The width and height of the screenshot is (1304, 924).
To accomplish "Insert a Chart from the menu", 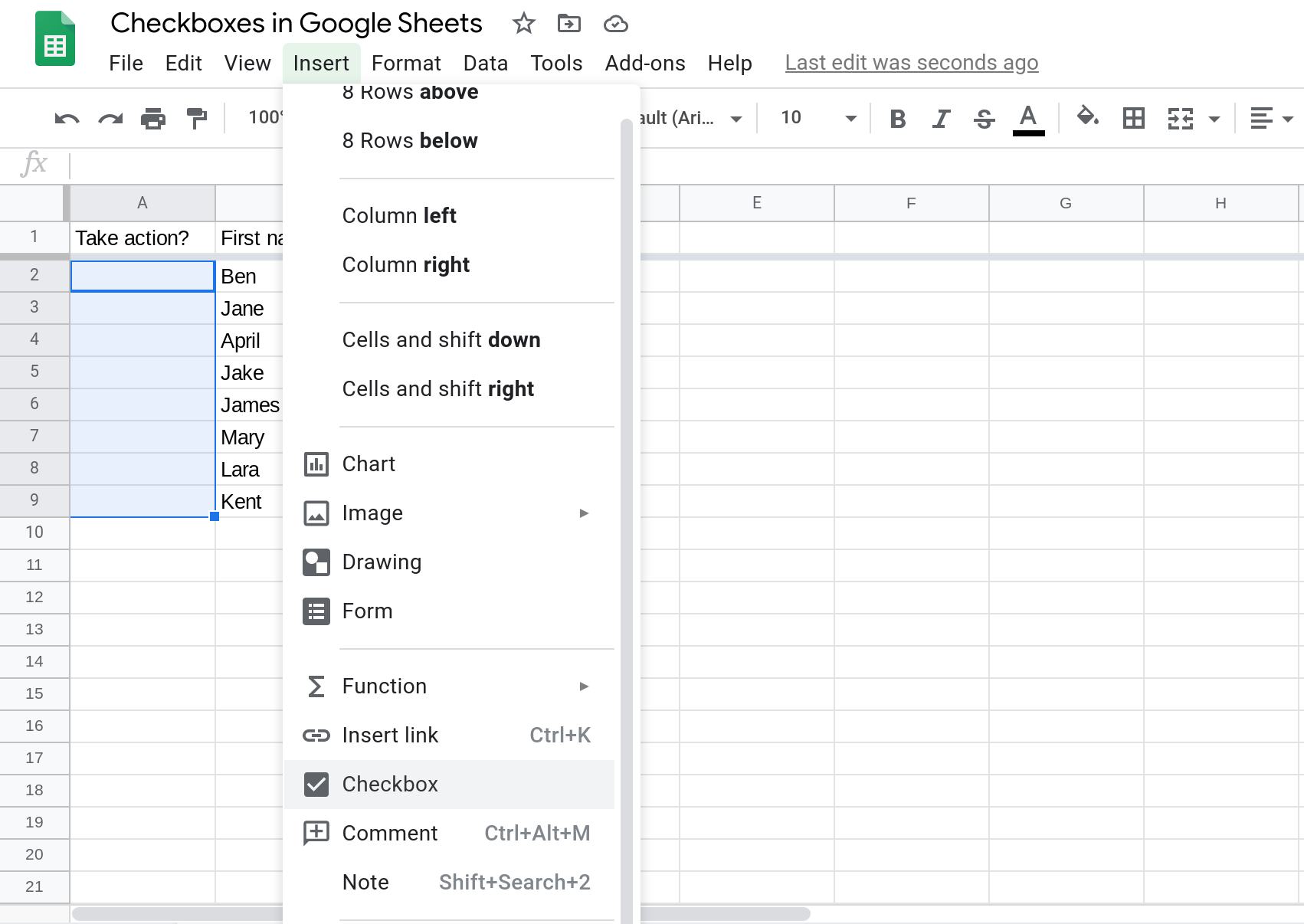I will [450, 464].
